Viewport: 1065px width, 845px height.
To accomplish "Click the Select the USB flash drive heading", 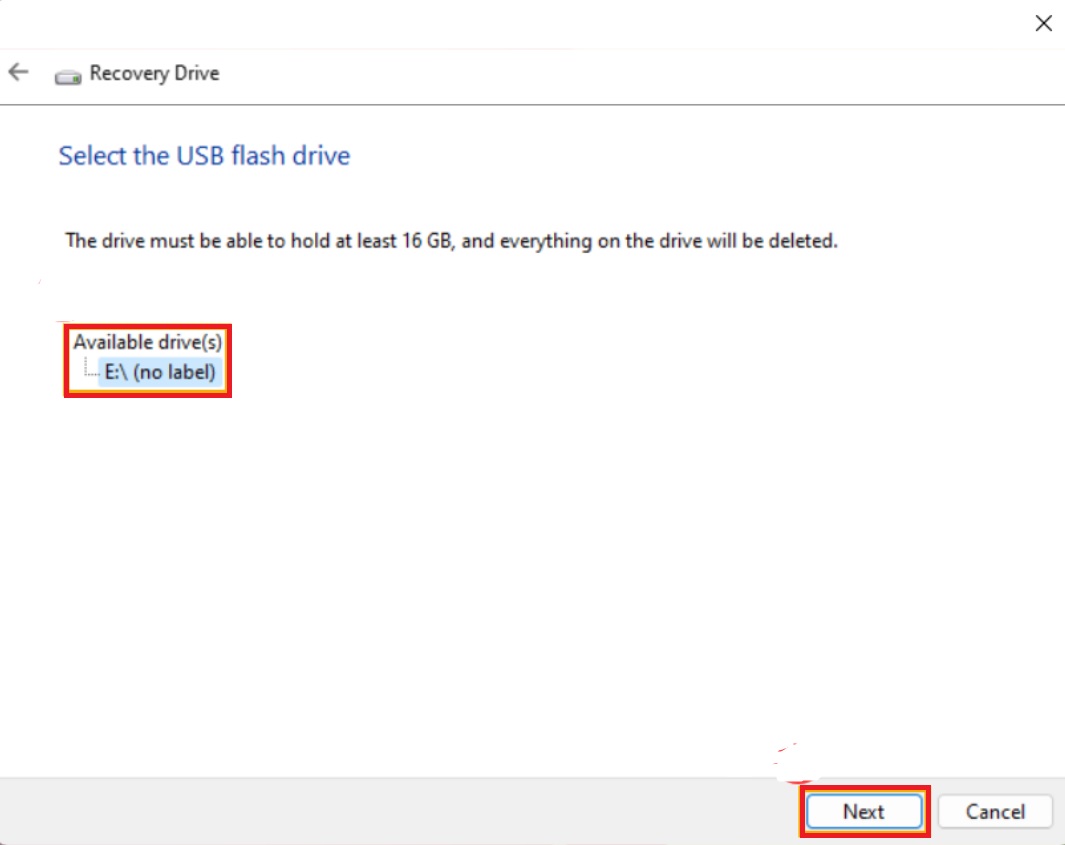I will (x=203, y=156).
